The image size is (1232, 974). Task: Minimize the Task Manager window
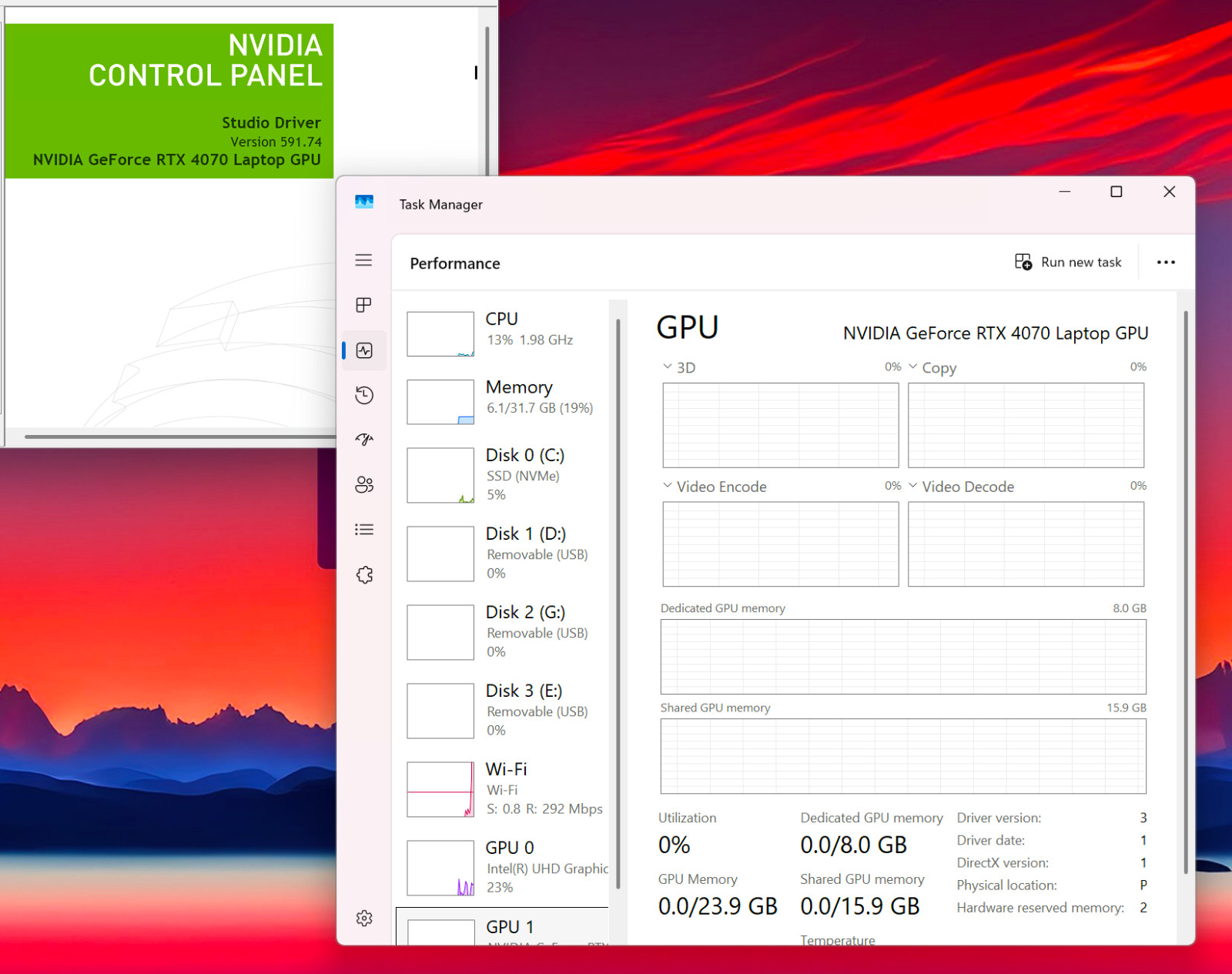pyautogui.click(x=1065, y=192)
